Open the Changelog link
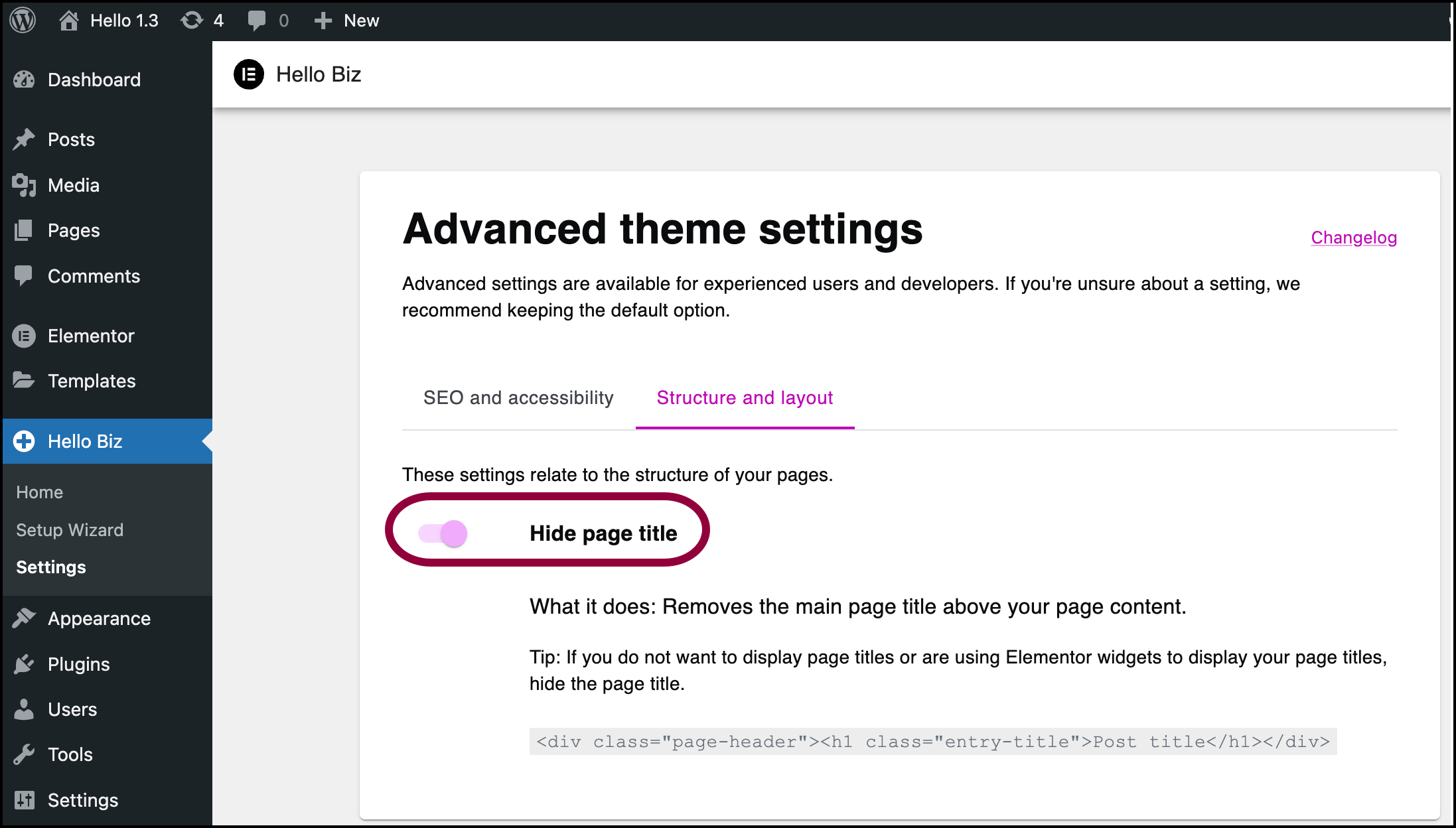The image size is (1456, 828). [1354, 238]
